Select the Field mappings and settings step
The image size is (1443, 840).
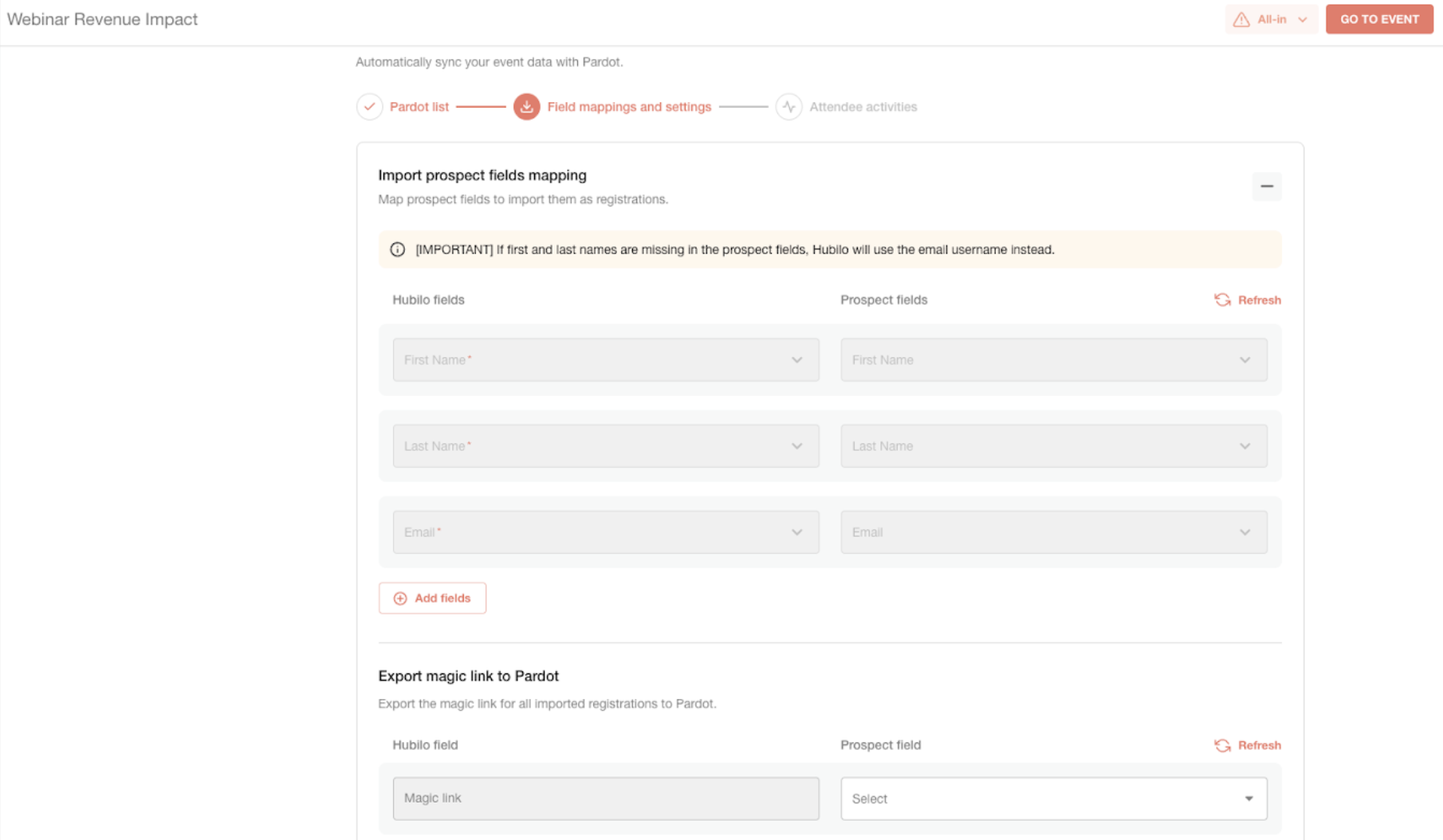click(x=629, y=107)
